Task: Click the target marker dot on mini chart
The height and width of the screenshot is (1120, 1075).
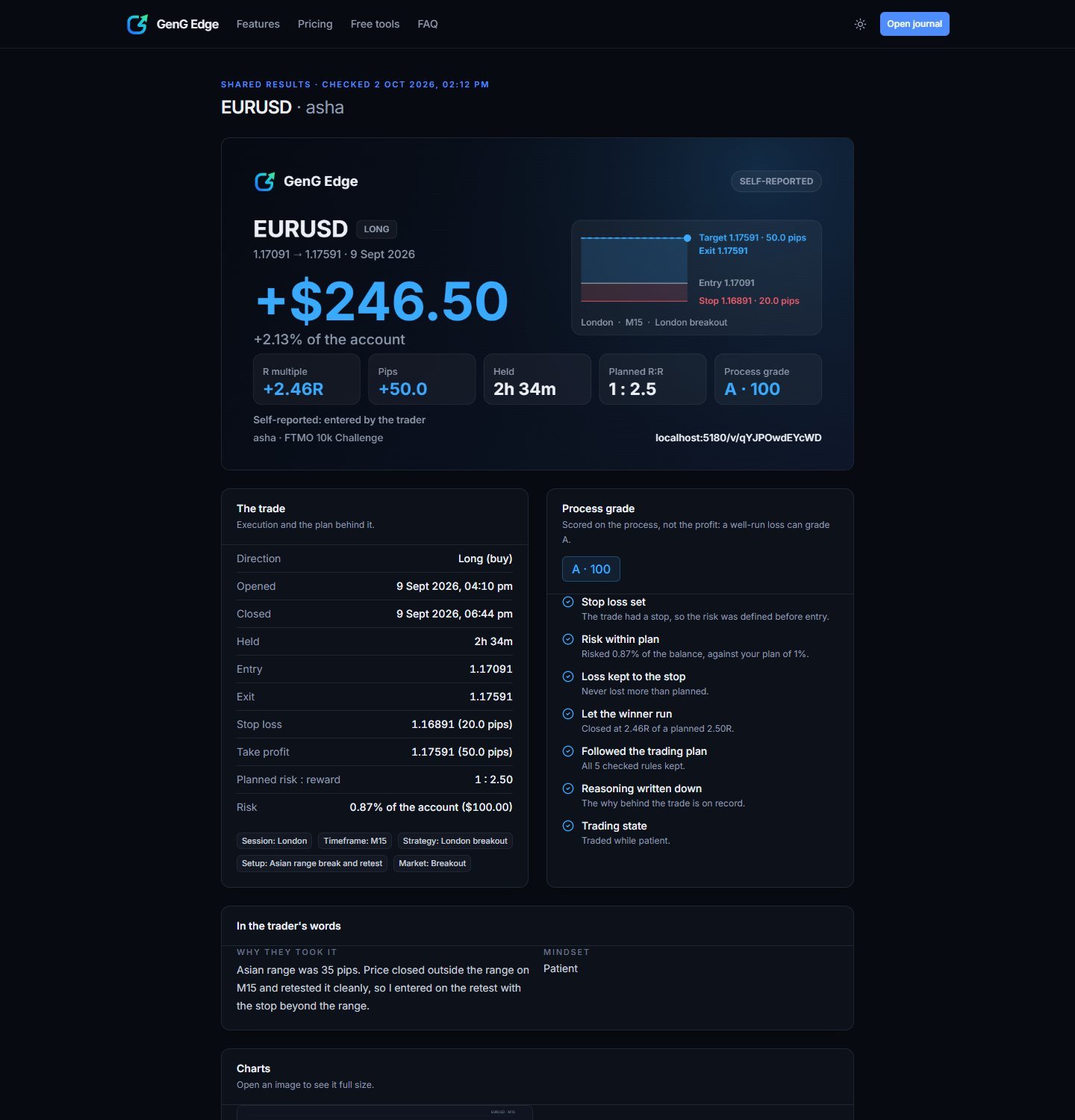Action: [687, 238]
